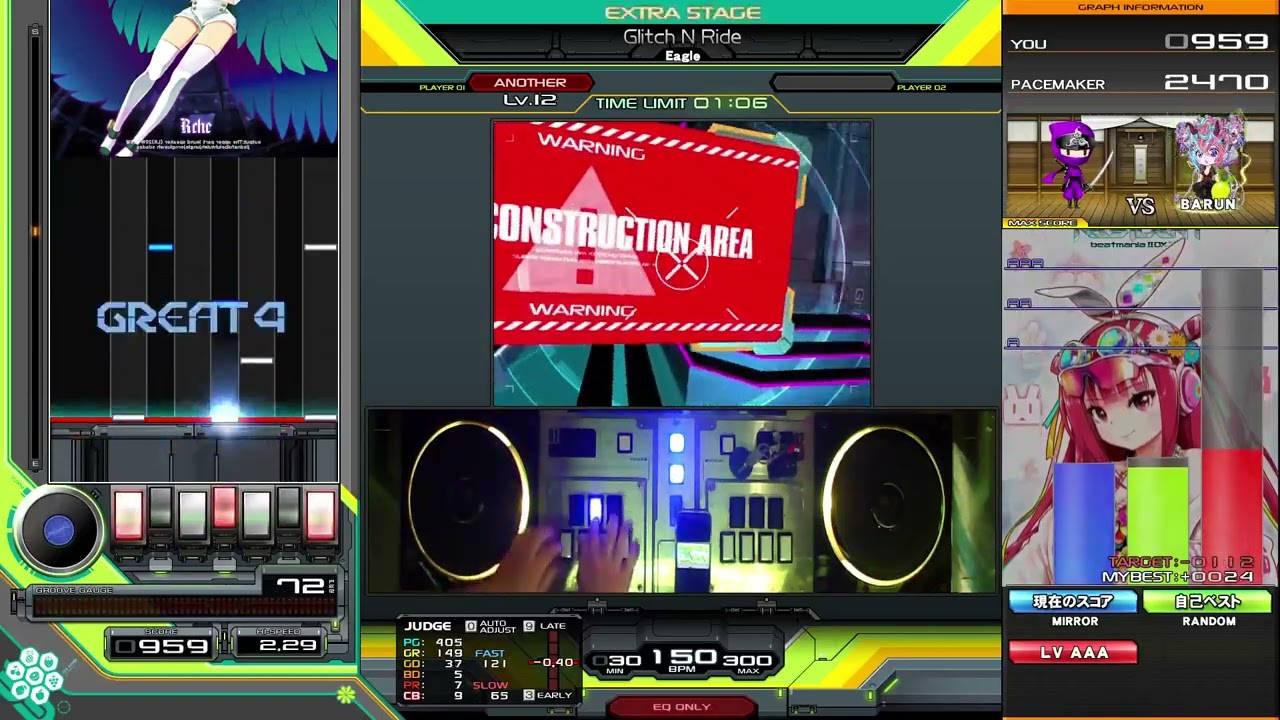Viewport: 1280px width, 720px height.
Task: Click the PLAYER 01 label
Action: click(441, 88)
